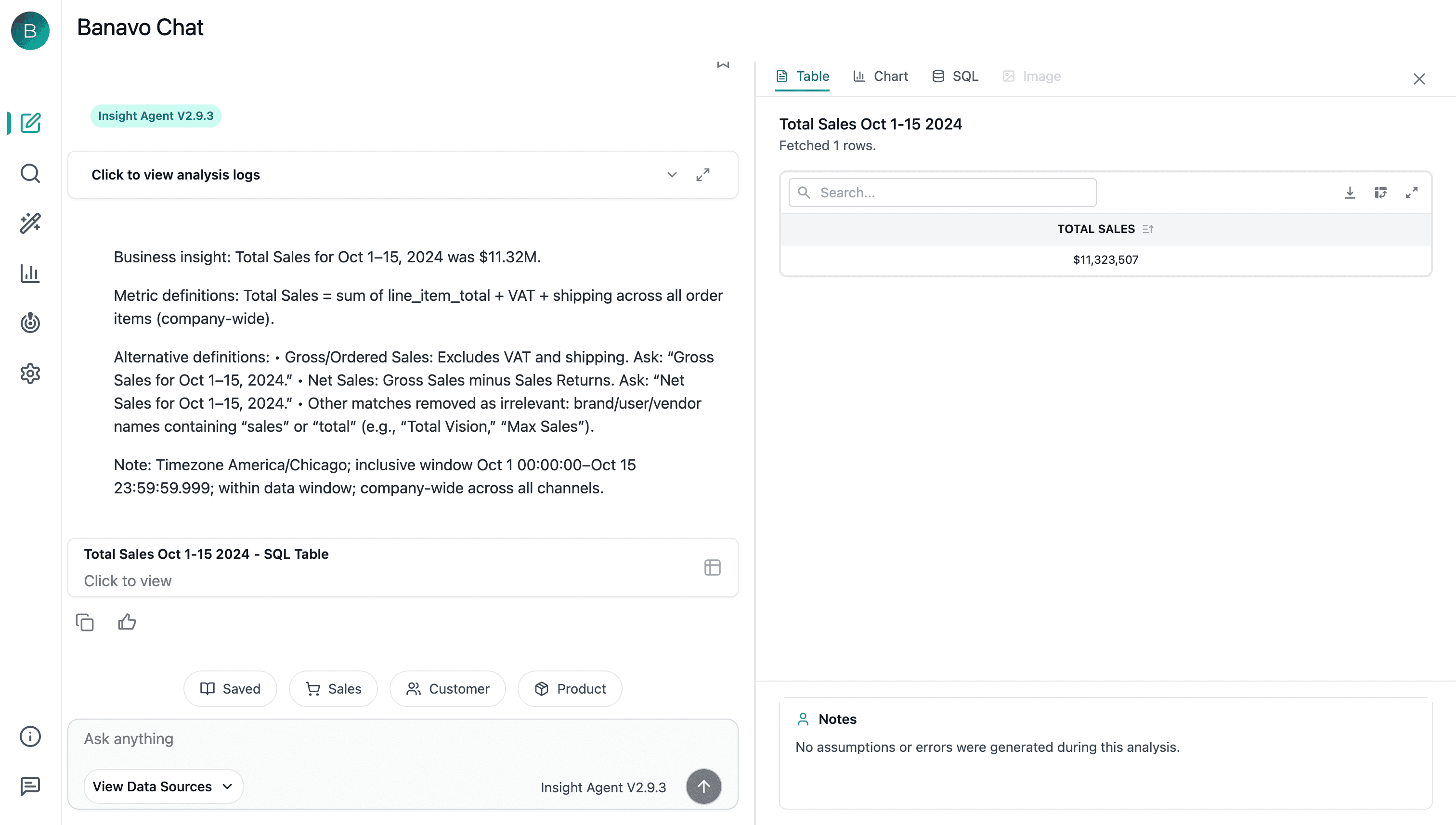
Task: Expand table to fullscreen view
Action: pos(1411,193)
